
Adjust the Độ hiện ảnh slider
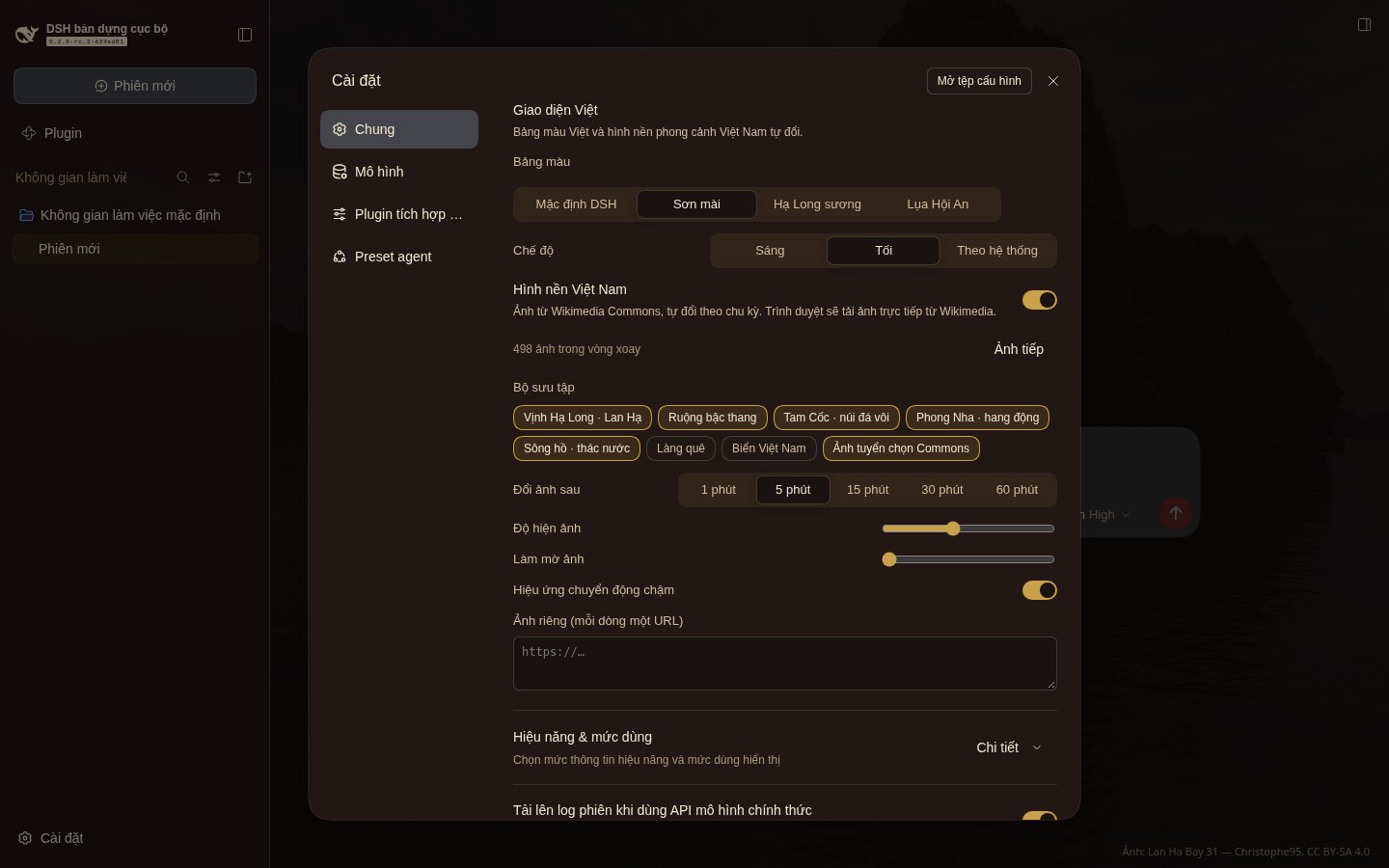968,529
